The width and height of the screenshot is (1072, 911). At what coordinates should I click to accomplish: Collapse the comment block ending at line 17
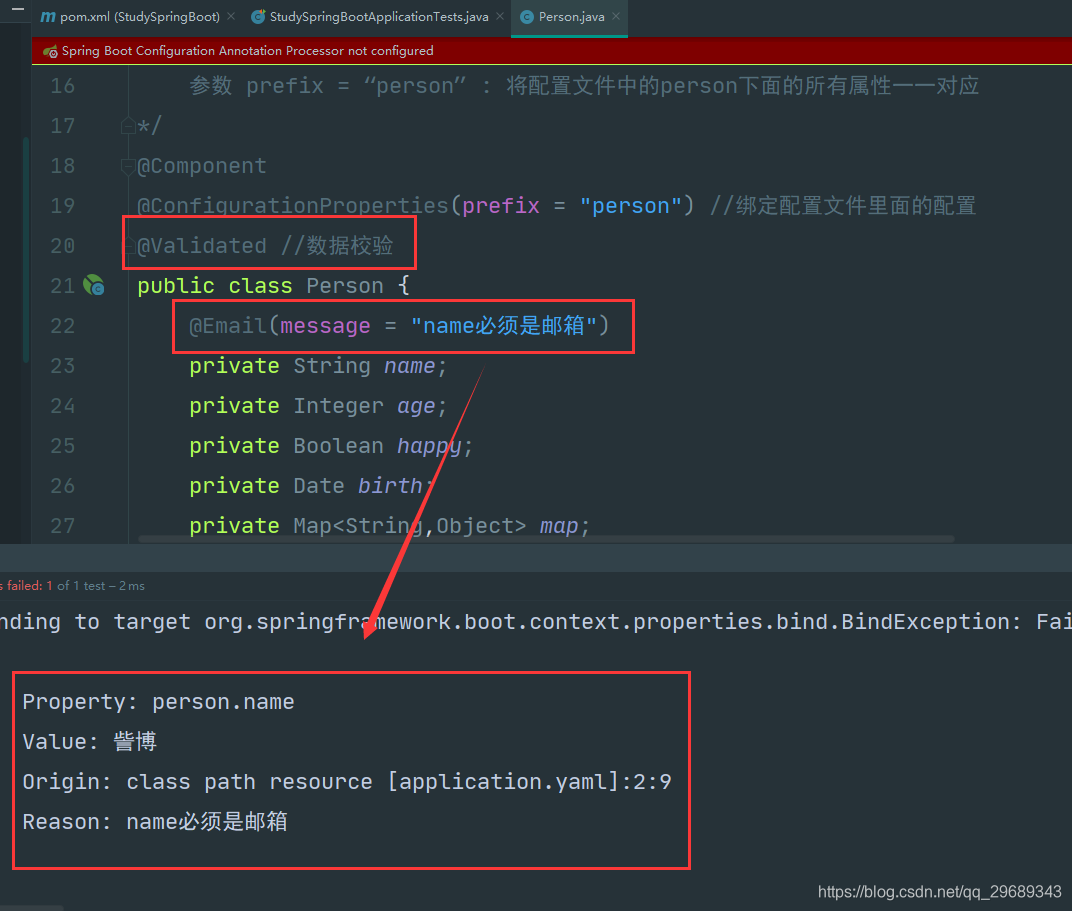[x=130, y=125]
